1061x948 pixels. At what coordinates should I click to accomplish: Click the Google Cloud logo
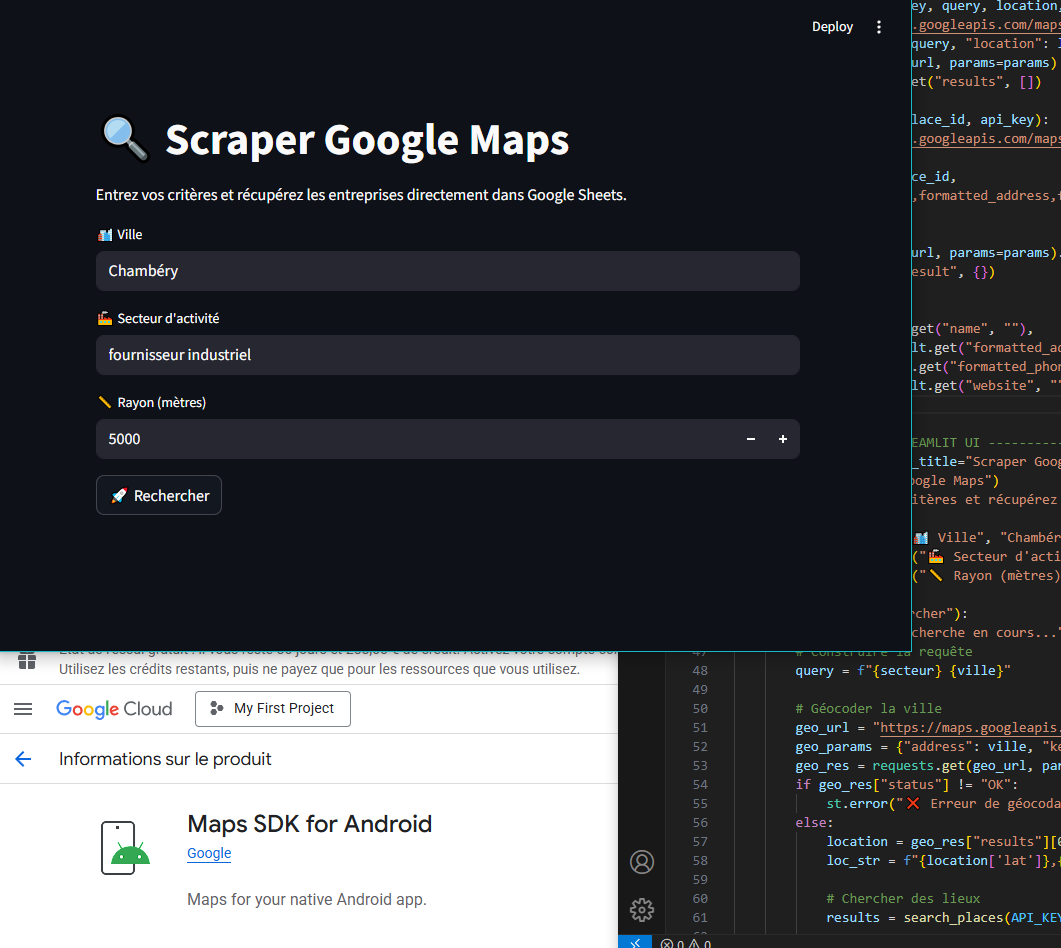pyautogui.click(x=113, y=709)
